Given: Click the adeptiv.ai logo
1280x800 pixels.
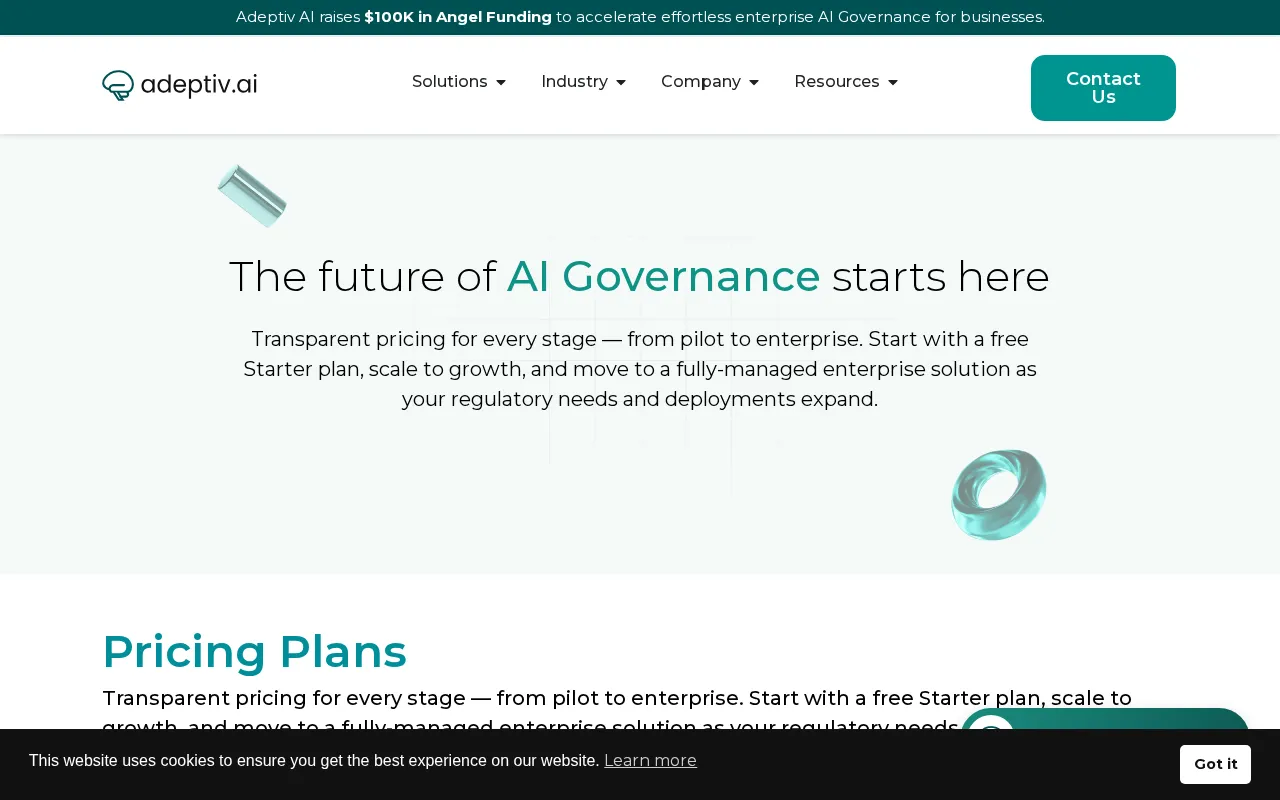Looking at the screenshot, I should [x=179, y=85].
